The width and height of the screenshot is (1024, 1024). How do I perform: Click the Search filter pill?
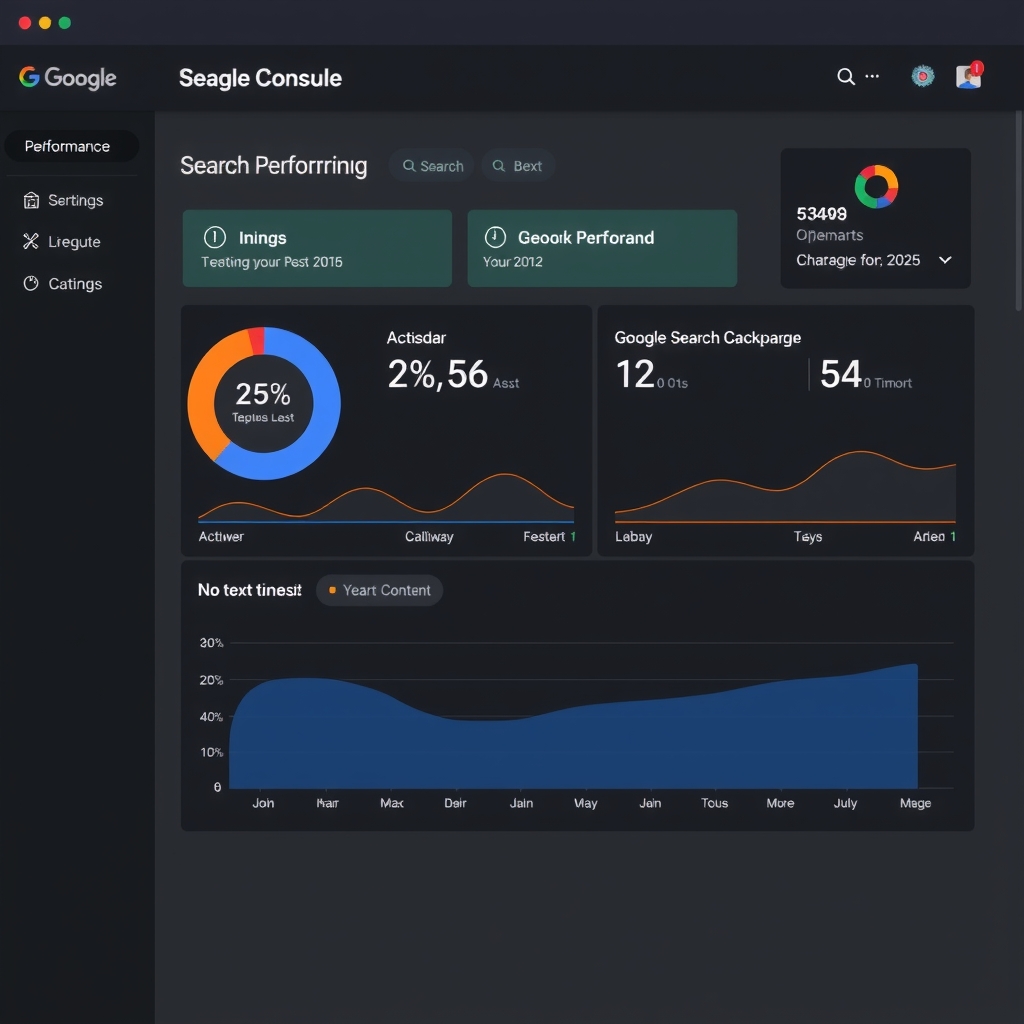click(432, 166)
